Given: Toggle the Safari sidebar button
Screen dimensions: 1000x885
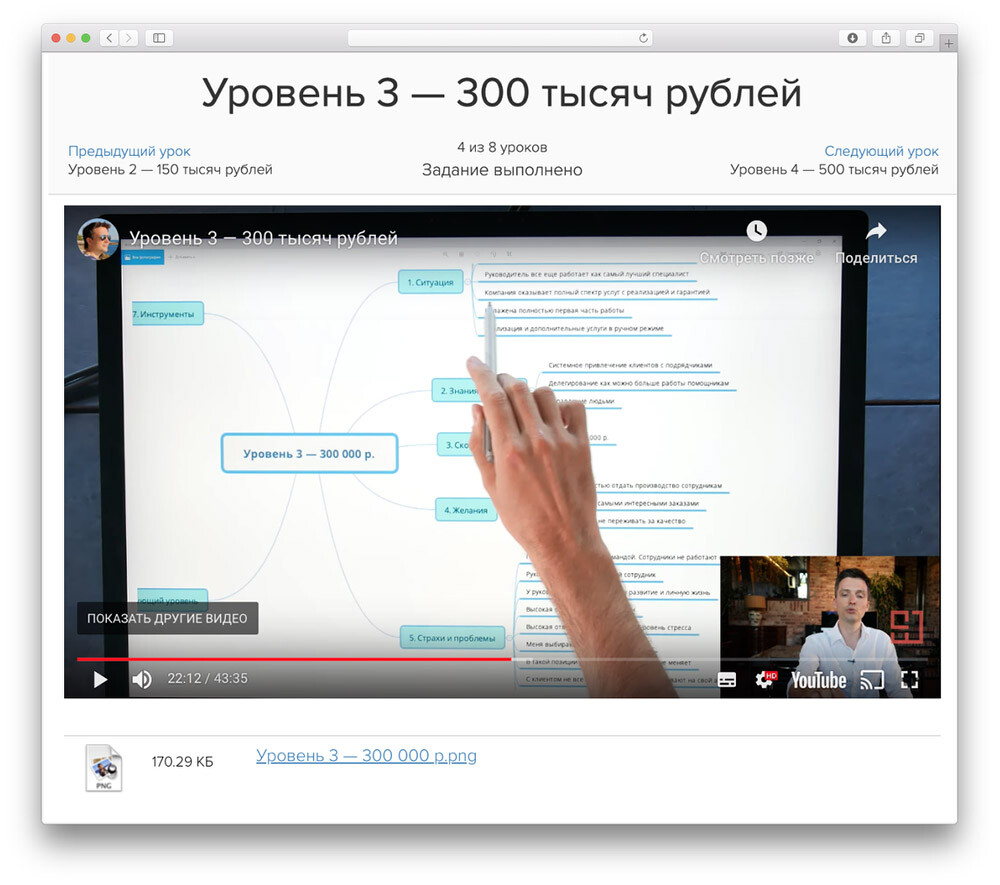Looking at the screenshot, I should tap(159, 38).
